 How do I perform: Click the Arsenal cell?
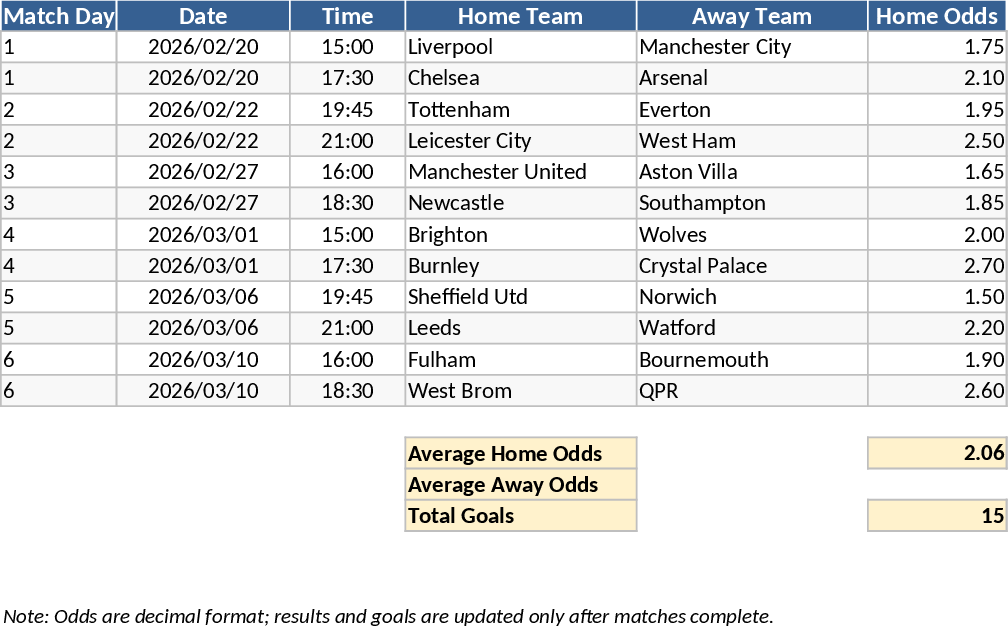[751, 78]
